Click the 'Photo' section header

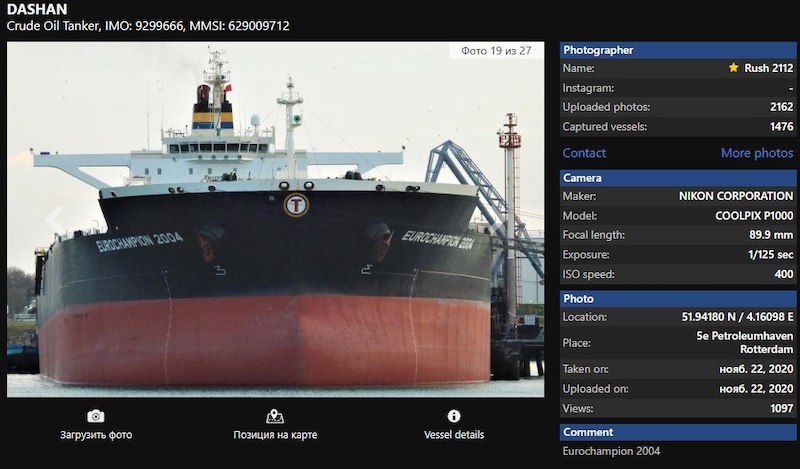(678, 299)
